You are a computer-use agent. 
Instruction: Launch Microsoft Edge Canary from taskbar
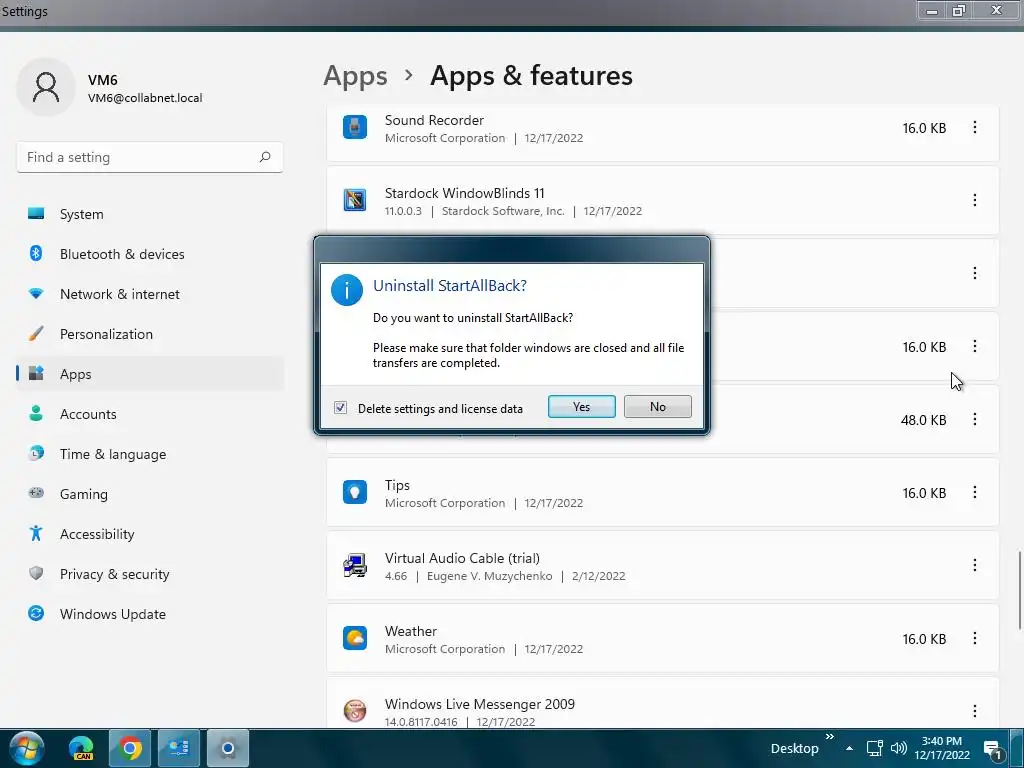tap(82, 748)
